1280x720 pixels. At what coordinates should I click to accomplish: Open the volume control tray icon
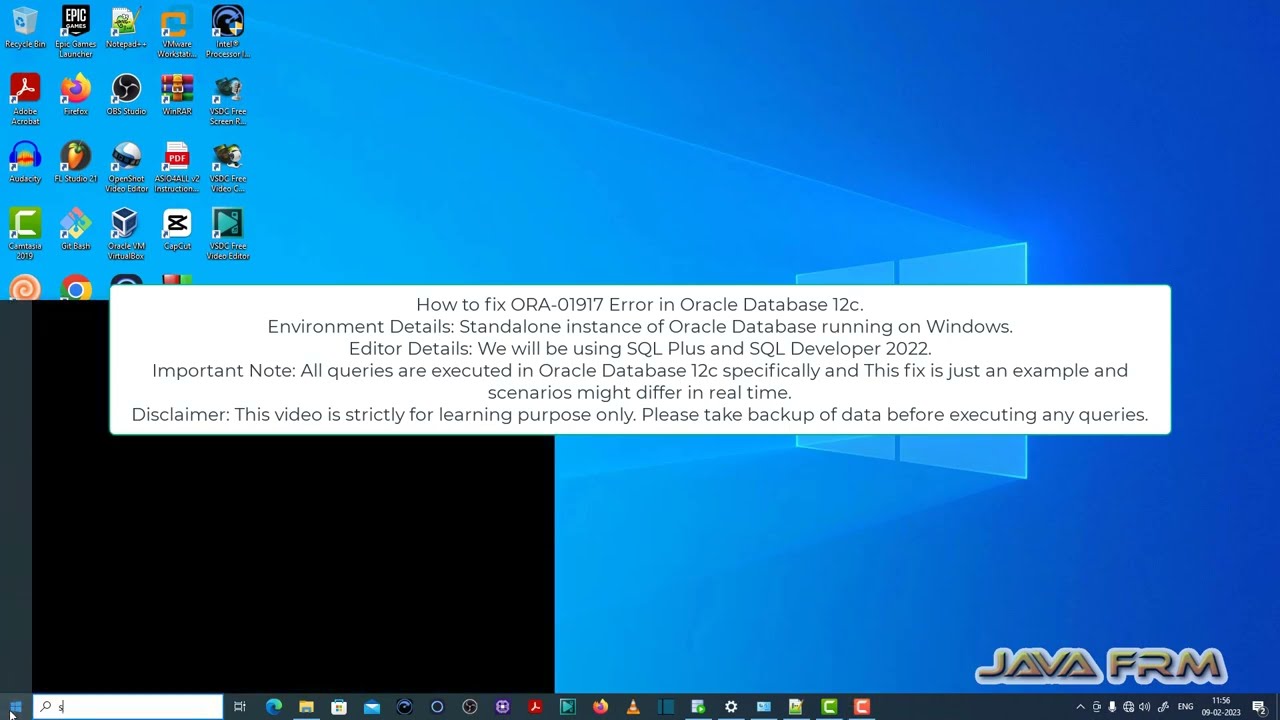click(x=1144, y=707)
